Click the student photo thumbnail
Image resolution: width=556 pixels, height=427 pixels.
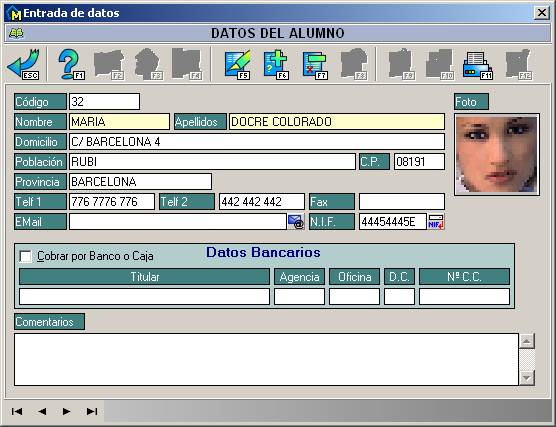tap(497, 155)
